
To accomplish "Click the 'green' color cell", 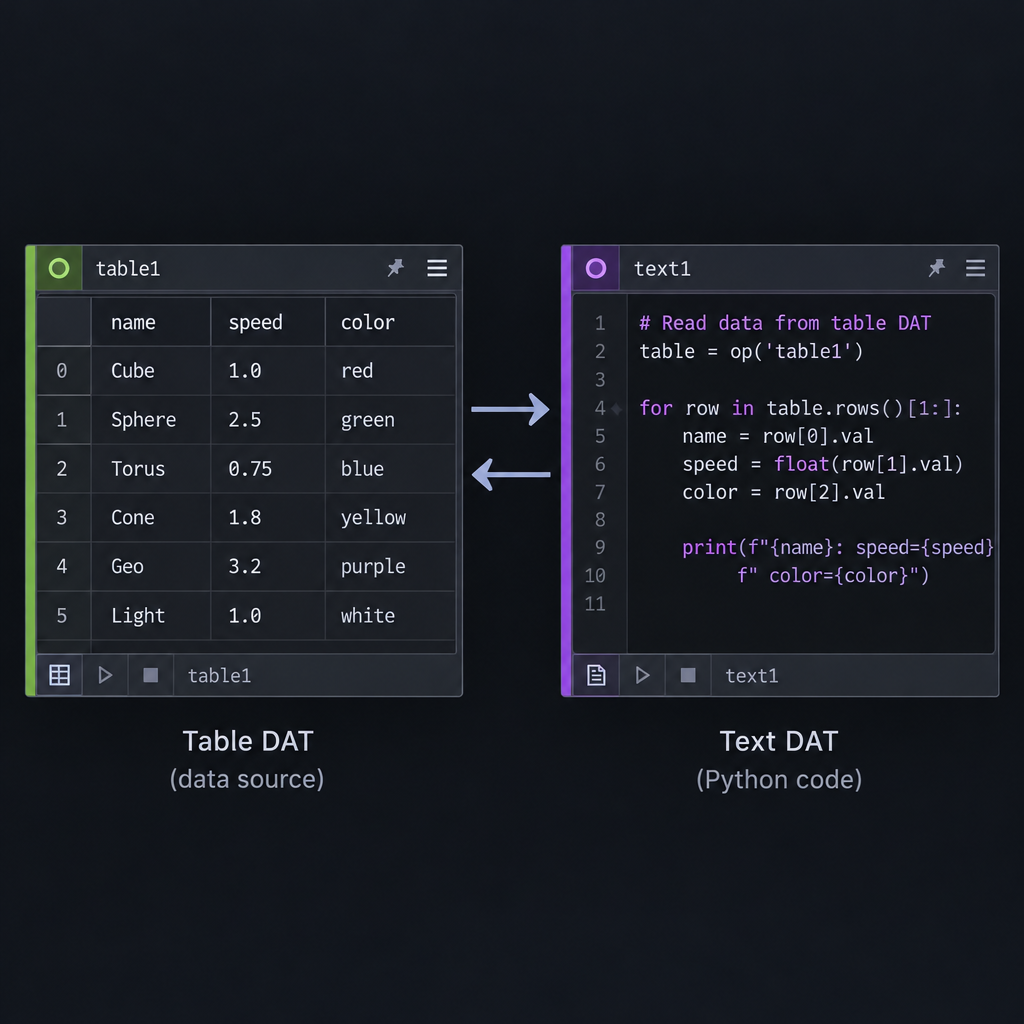I will click(390, 420).
